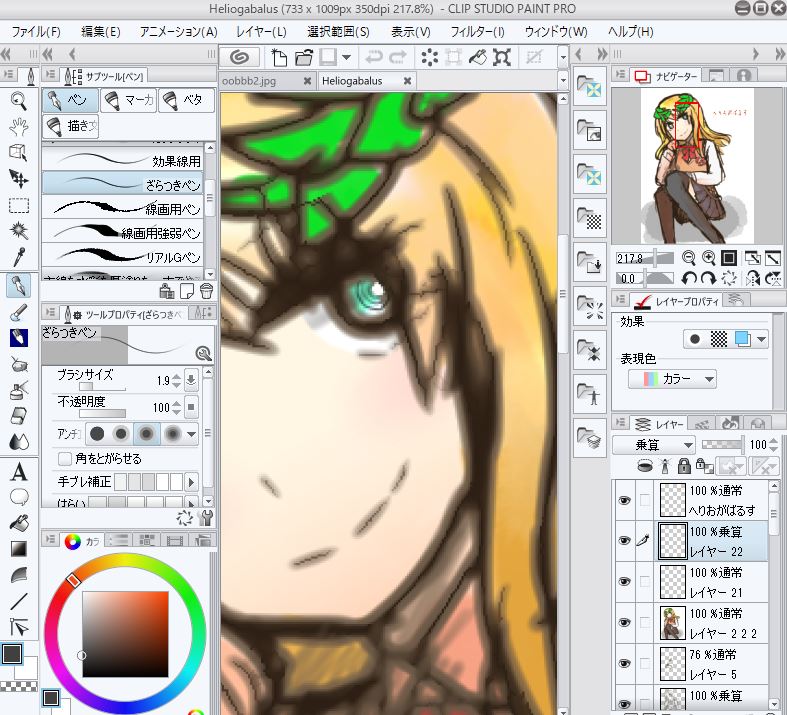
Task: Hide the へりおがばるす layer
Action: tap(624, 501)
